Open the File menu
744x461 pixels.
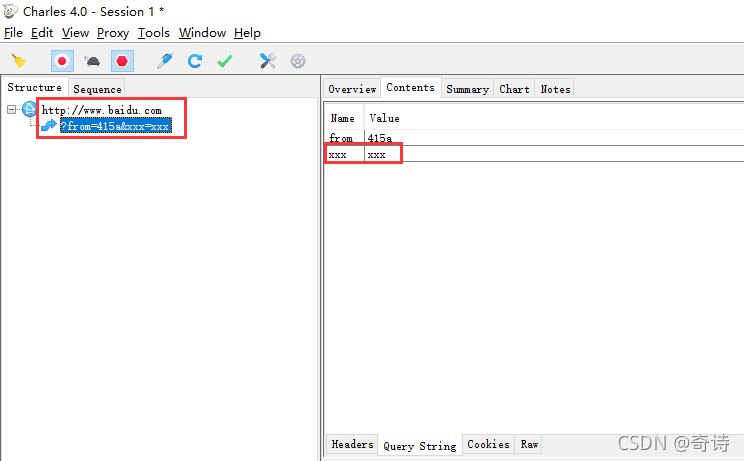[x=13, y=33]
